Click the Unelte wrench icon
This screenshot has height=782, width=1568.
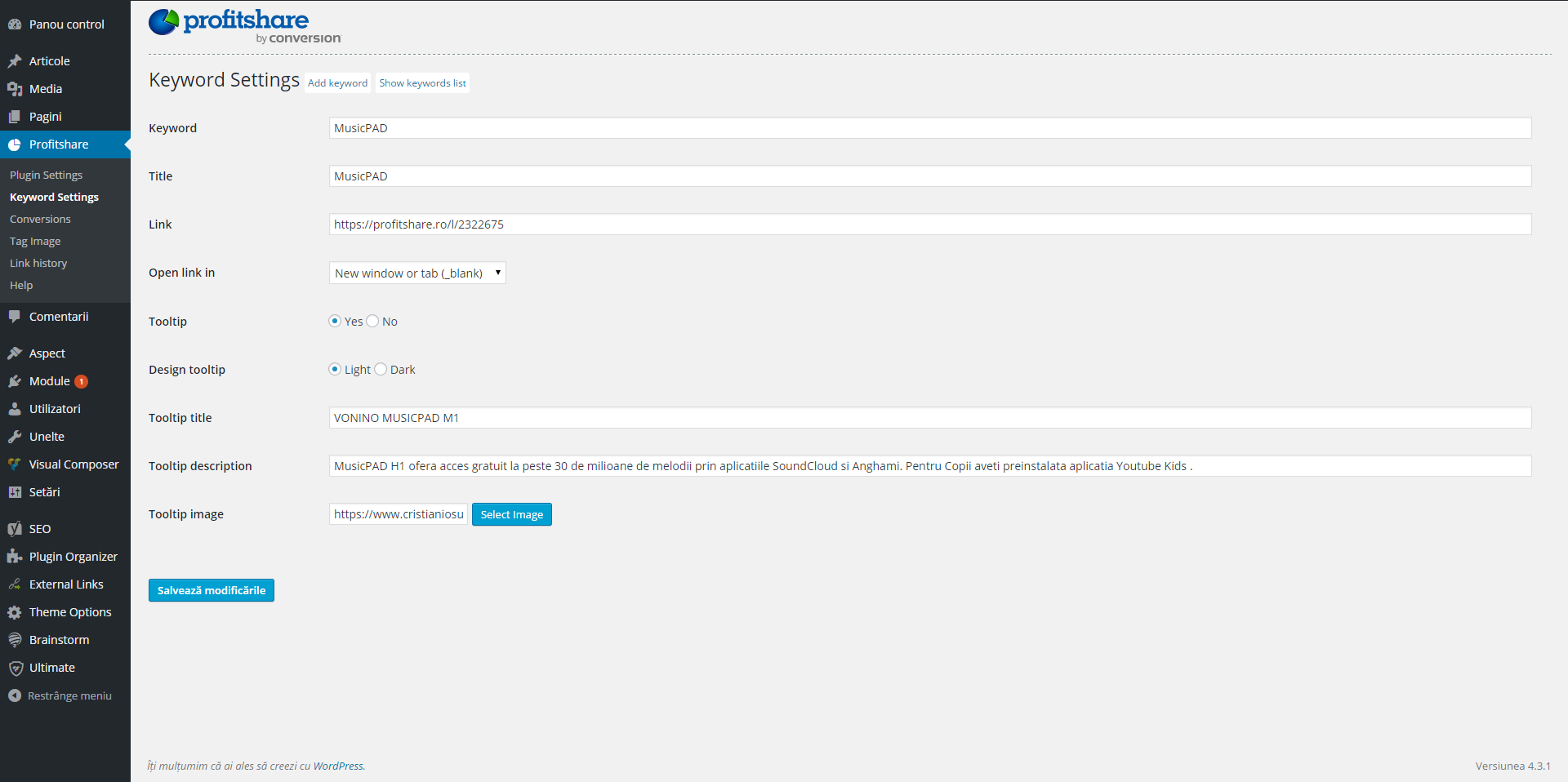(x=15, y=437)
